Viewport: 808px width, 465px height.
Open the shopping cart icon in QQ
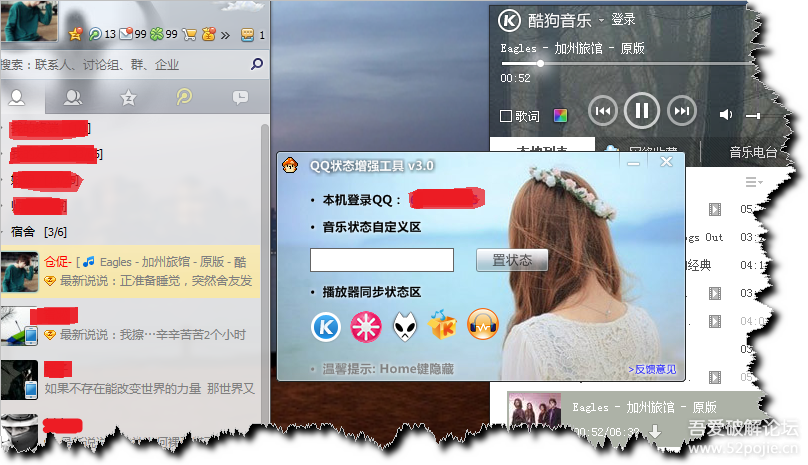point(189,35)
